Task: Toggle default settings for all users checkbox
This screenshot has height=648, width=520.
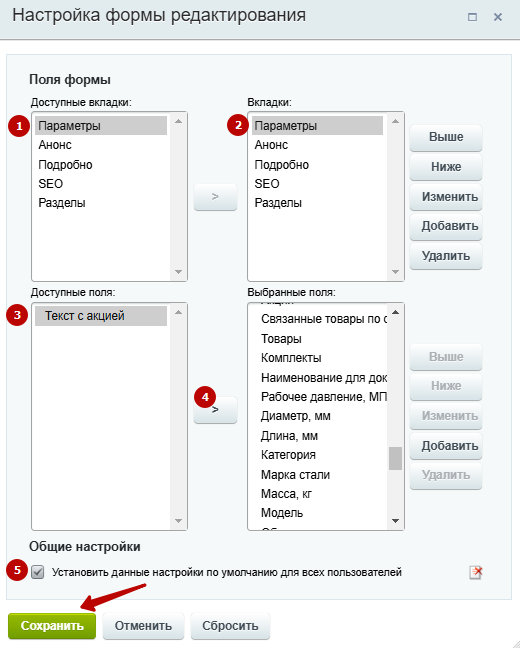Action: coord(38,572)
